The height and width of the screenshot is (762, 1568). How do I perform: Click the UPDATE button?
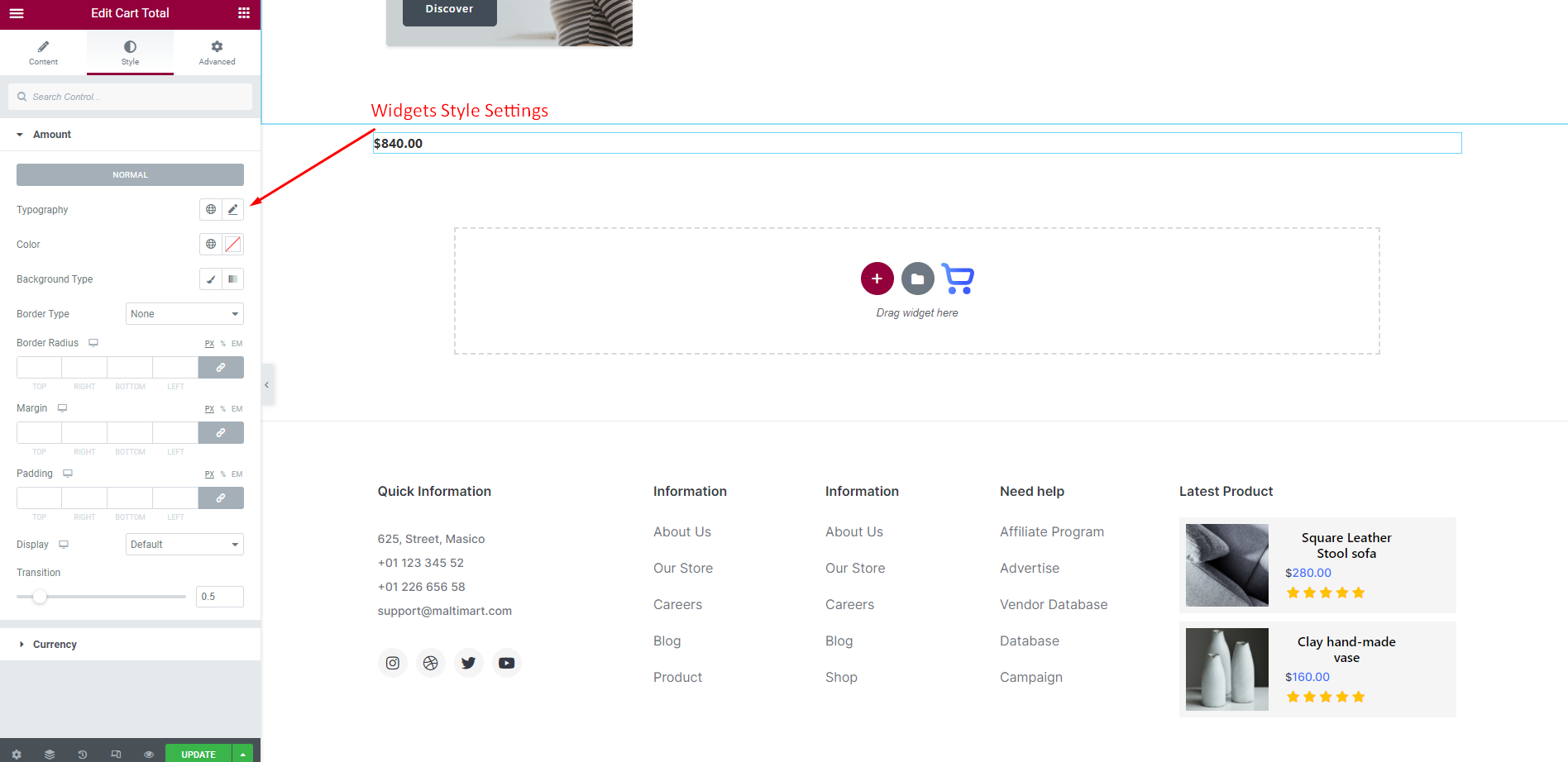pos(198,754)
